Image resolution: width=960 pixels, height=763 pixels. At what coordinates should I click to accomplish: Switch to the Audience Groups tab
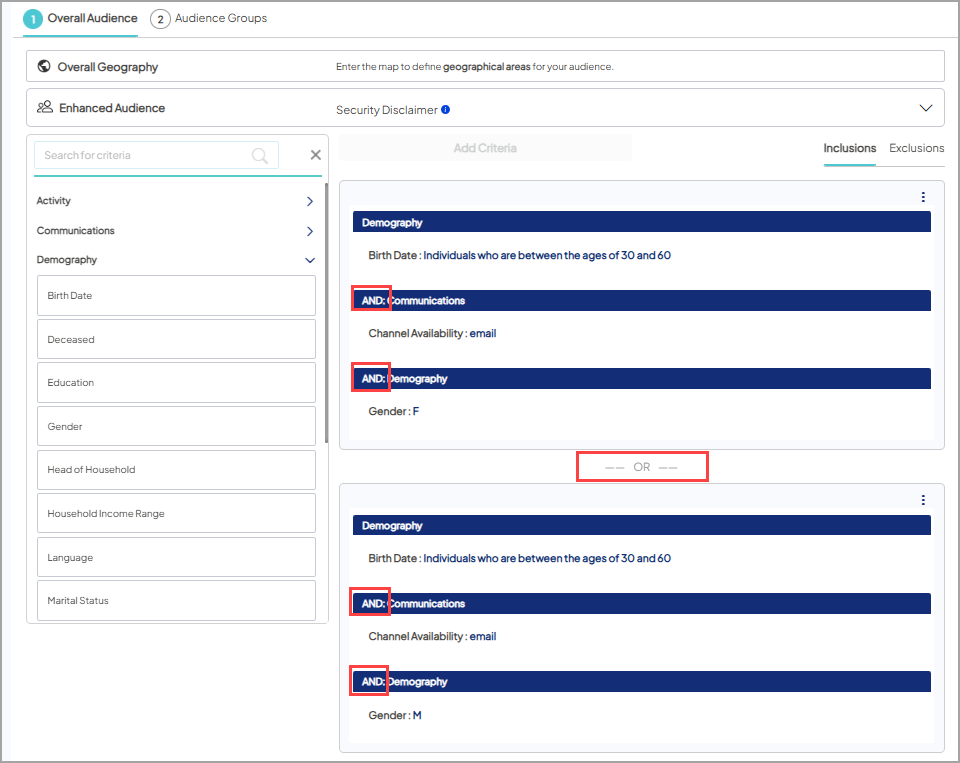209,18
